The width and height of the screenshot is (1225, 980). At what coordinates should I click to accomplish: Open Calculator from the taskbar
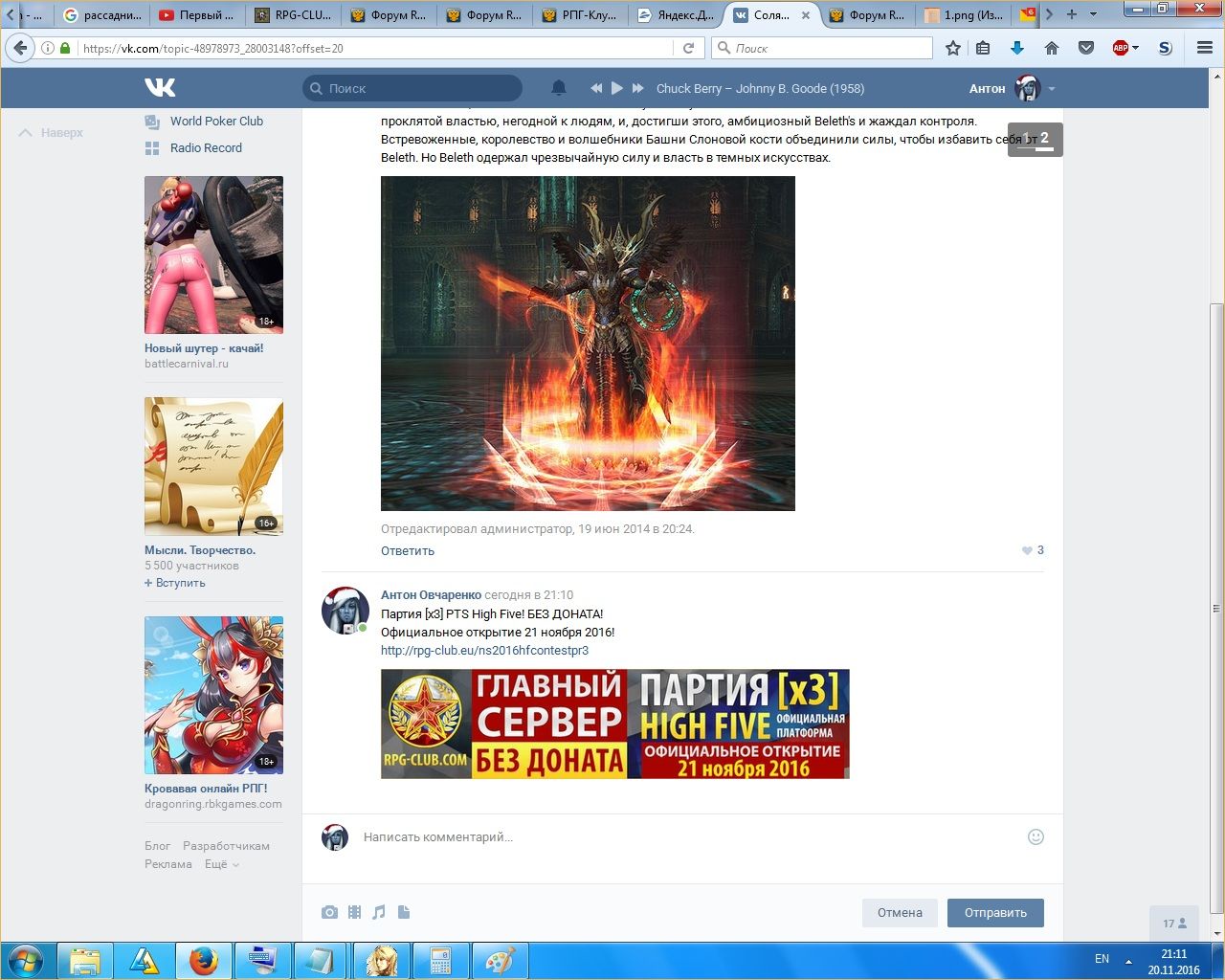[x=440, y=960]
